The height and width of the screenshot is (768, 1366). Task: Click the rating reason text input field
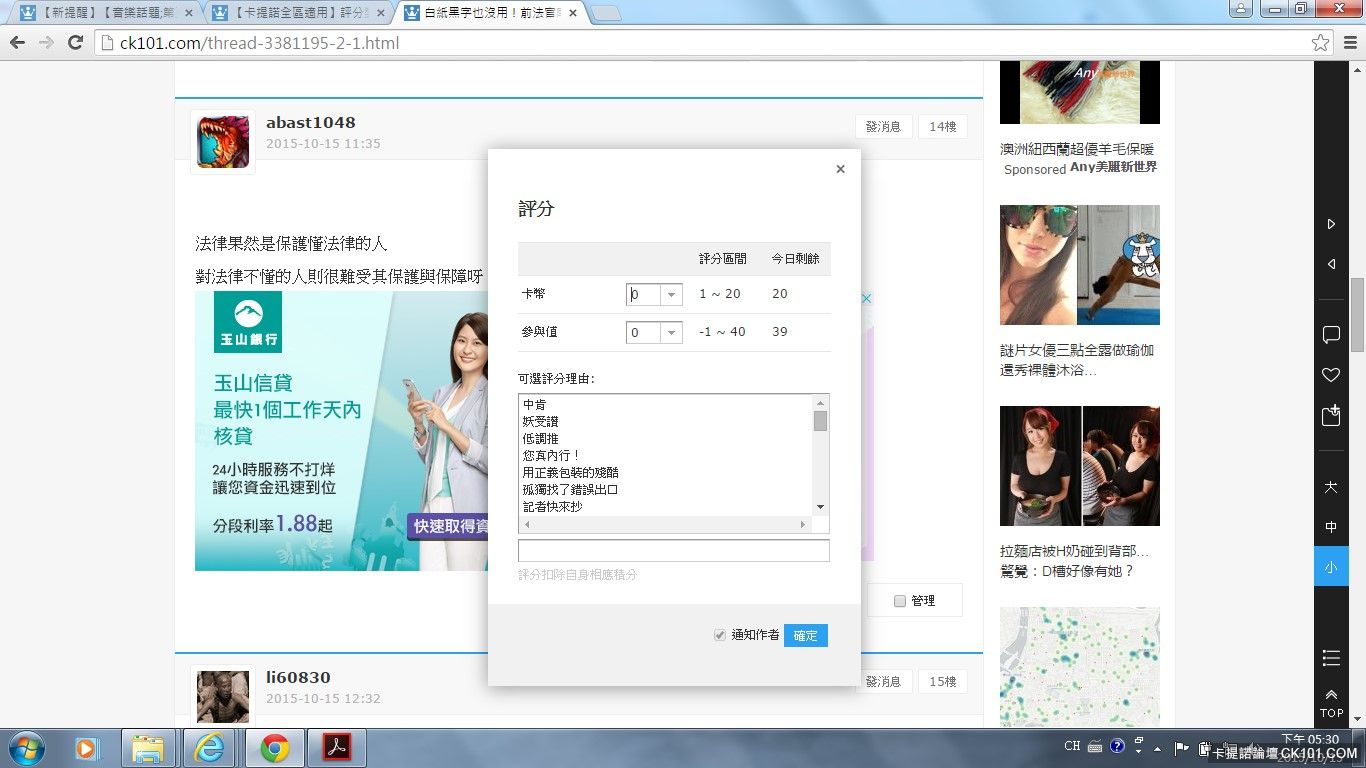click(x=673, y=551)
